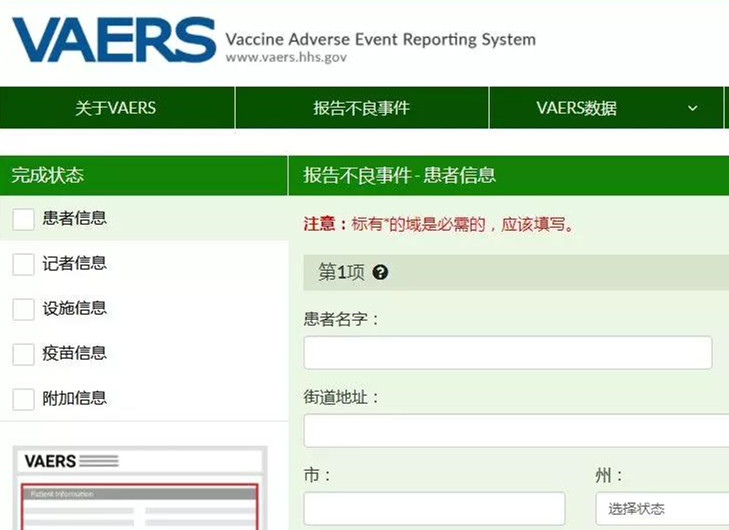Click the 设施信息 label in the sidebar
729x530 pixels.
(x=75, y=308)
